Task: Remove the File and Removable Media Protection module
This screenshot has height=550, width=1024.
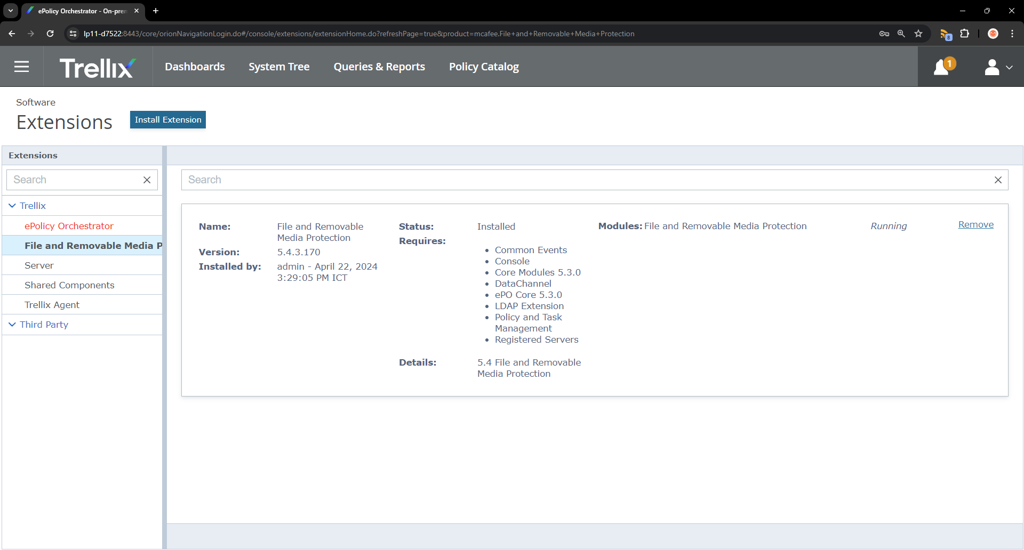Action: pos(975,225)
